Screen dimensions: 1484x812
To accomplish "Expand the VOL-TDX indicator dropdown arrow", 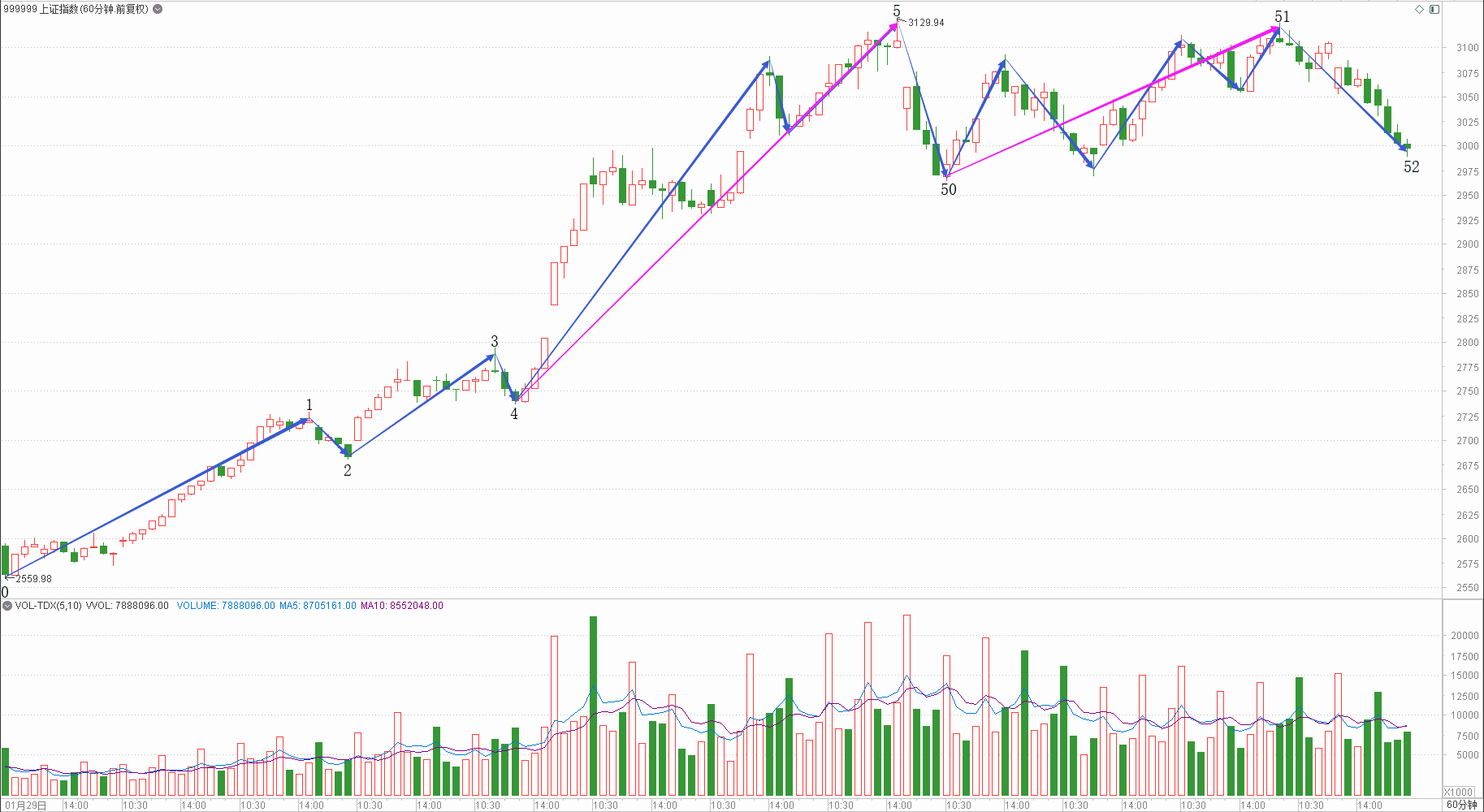I will click(7, 606).
